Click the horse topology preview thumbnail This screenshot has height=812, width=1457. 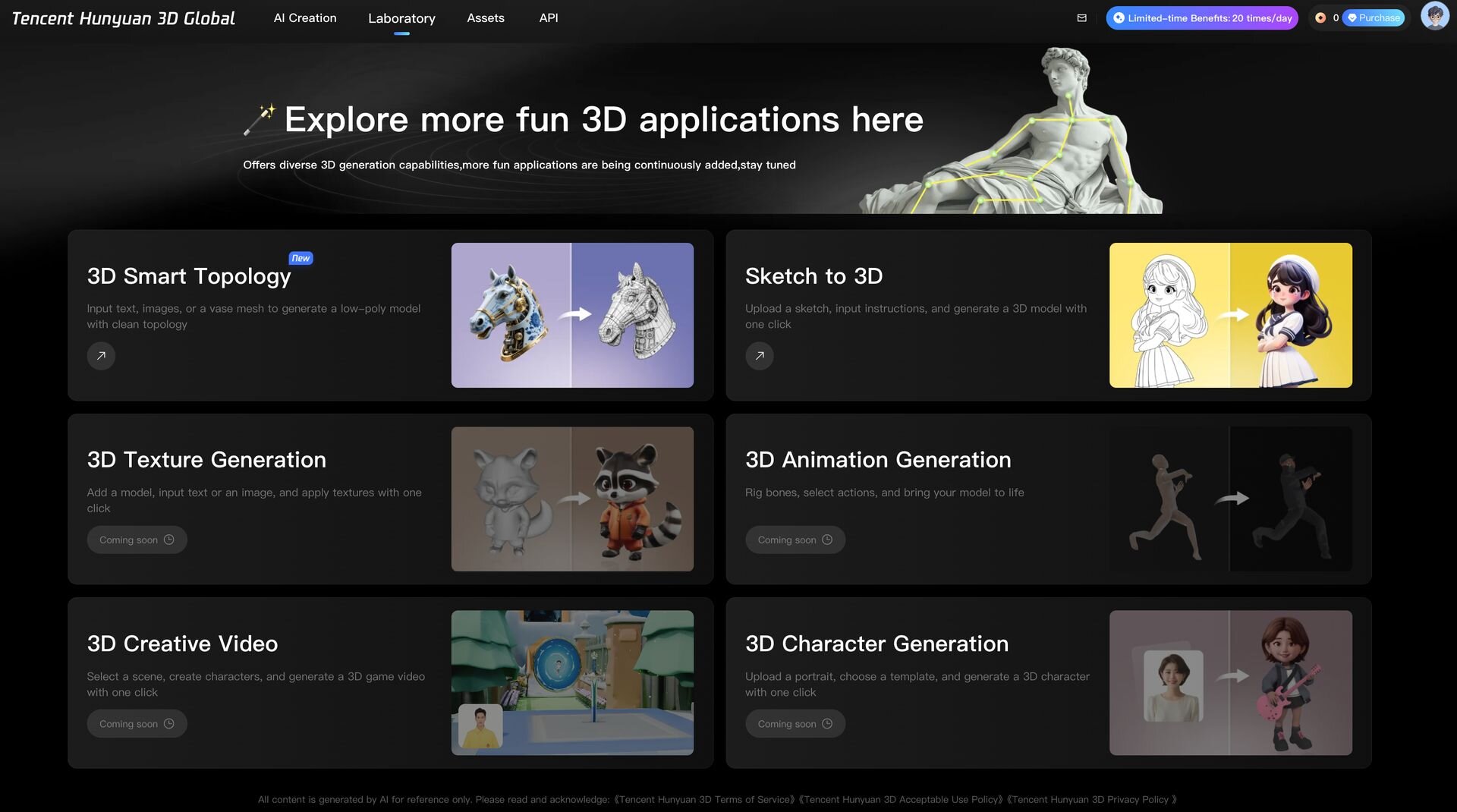click(x=572, y=316)
